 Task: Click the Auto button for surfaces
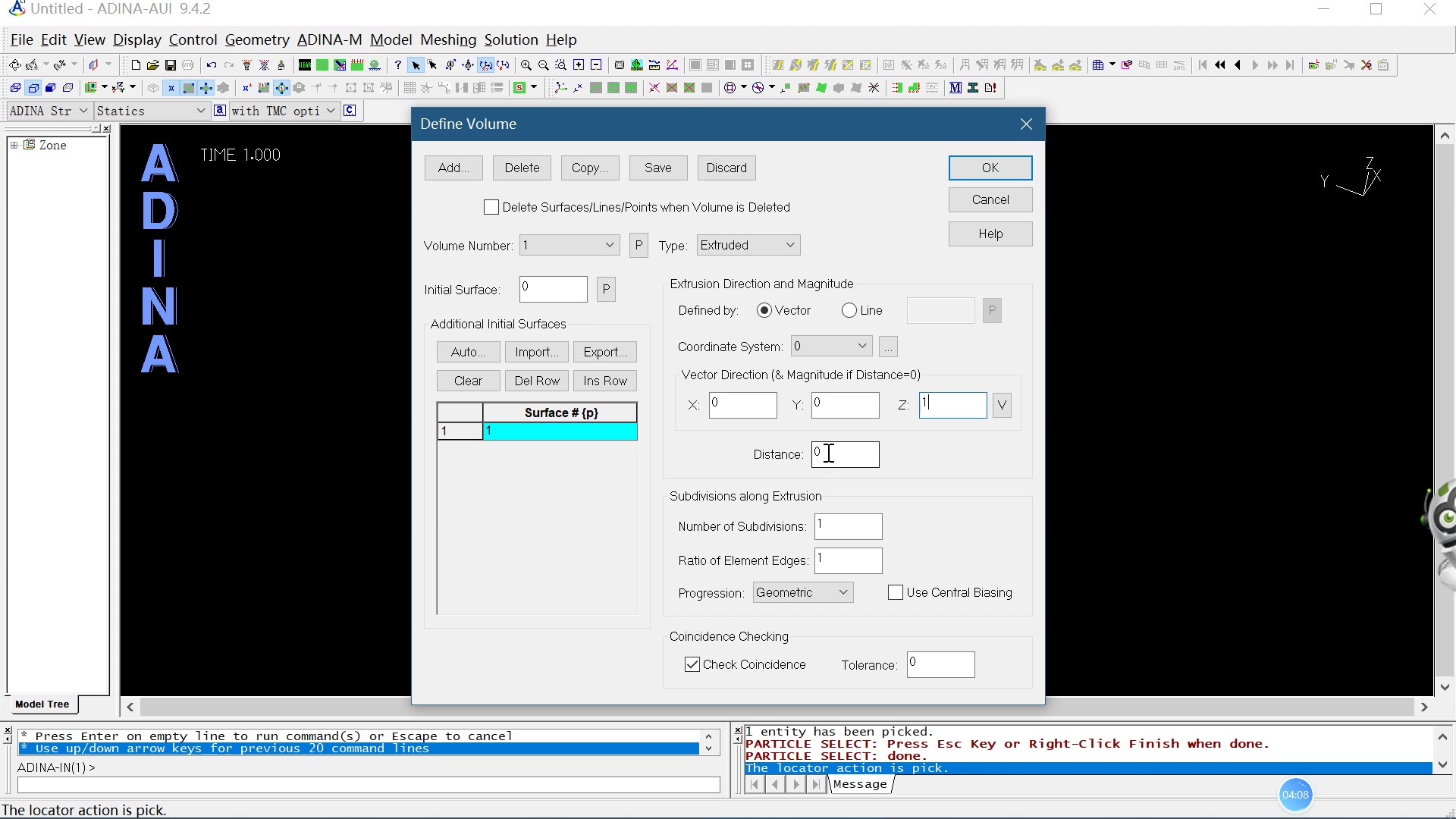pos(468,351)
